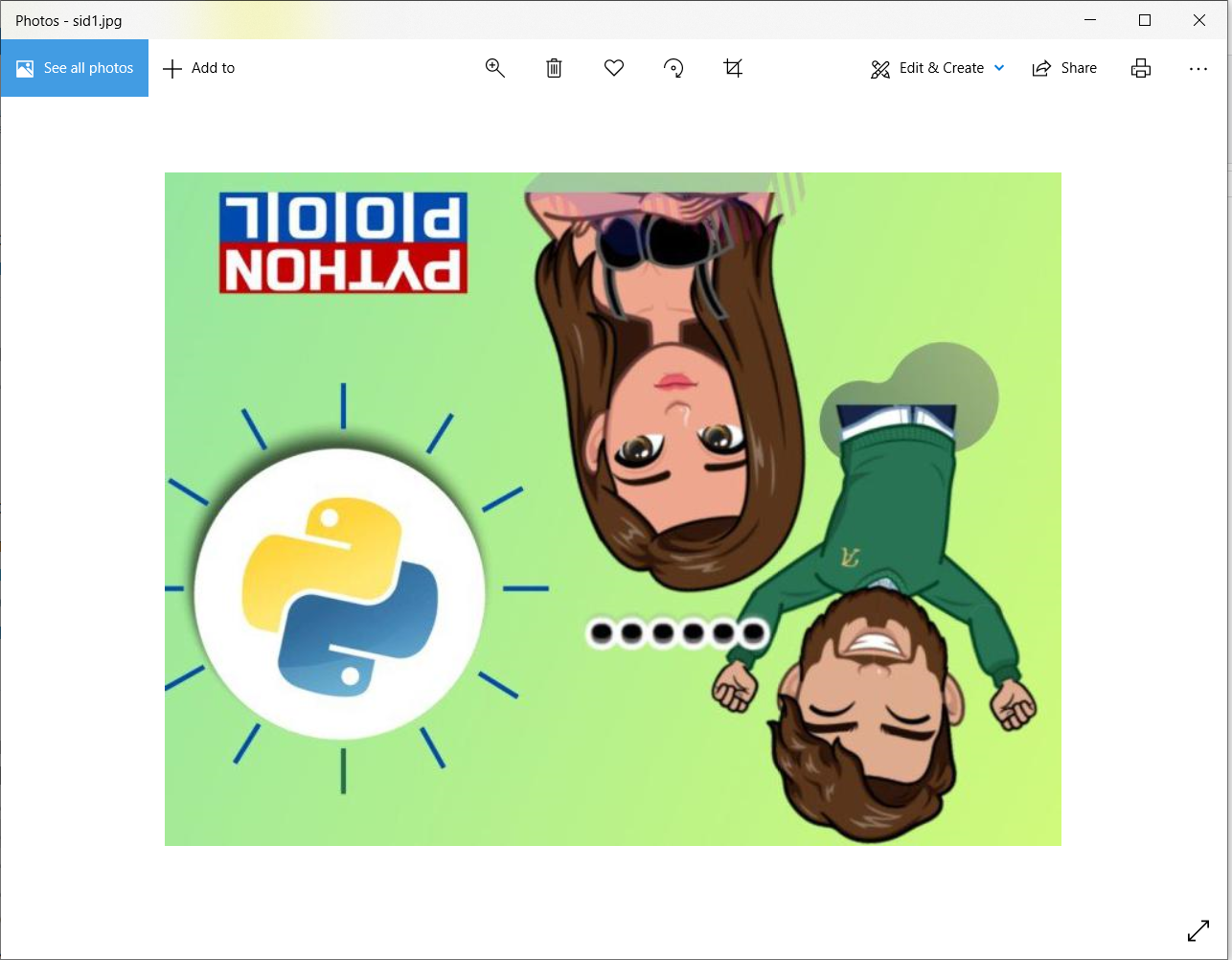Rotate the photo clockwise
The height and width of the screenshot is (960, 1232).
click(673, 68)
